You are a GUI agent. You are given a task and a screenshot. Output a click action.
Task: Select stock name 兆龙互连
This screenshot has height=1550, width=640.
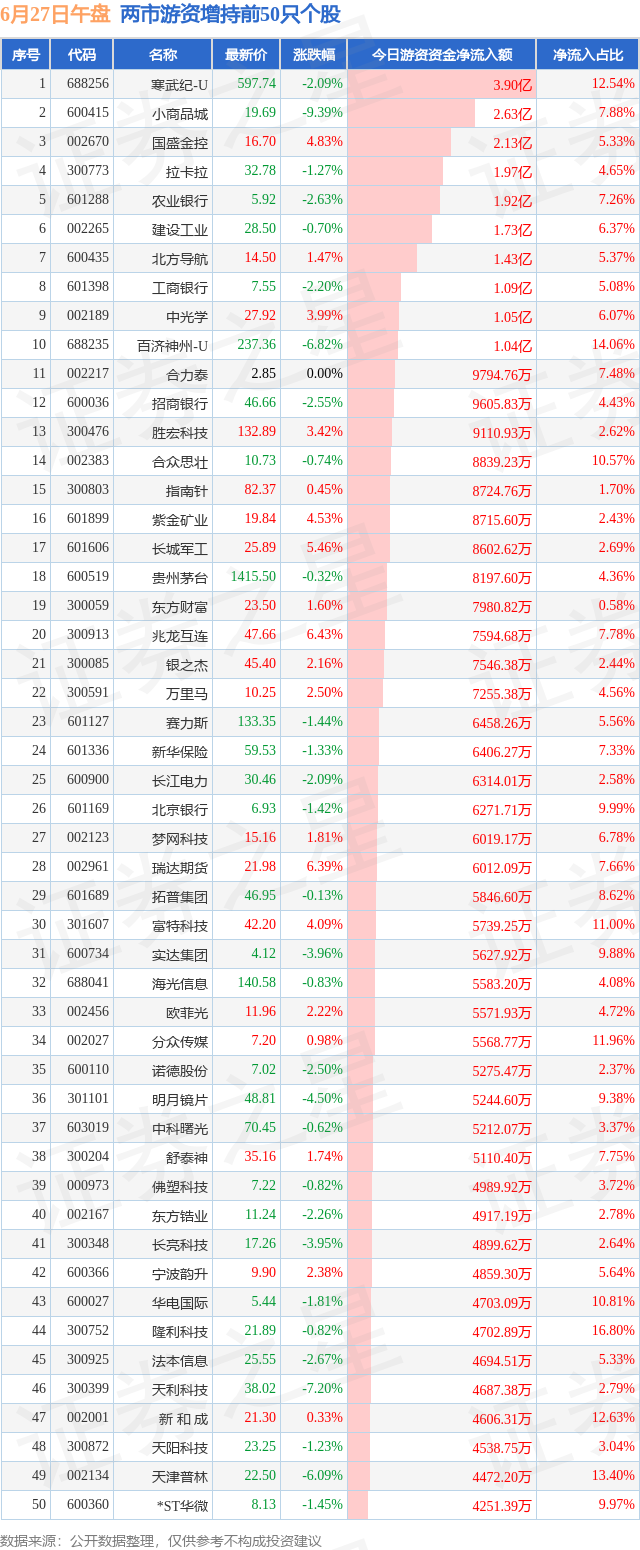pyautogui.click(x=180, y=635)
